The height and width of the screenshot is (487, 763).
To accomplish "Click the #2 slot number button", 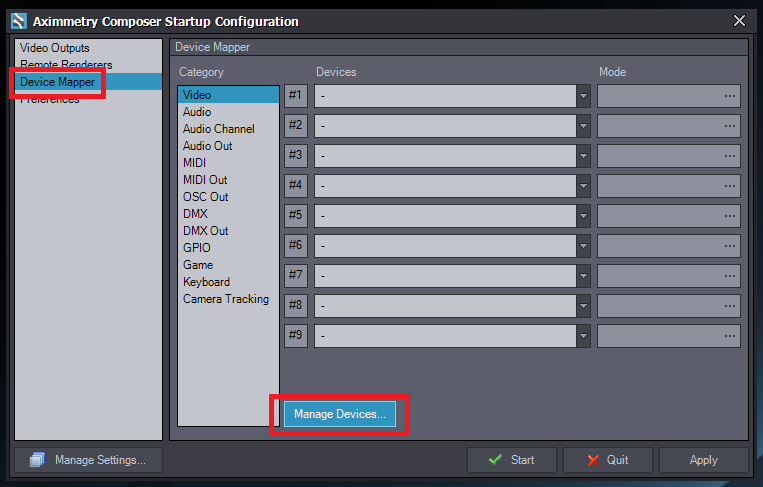I will [x=296, y=126].
